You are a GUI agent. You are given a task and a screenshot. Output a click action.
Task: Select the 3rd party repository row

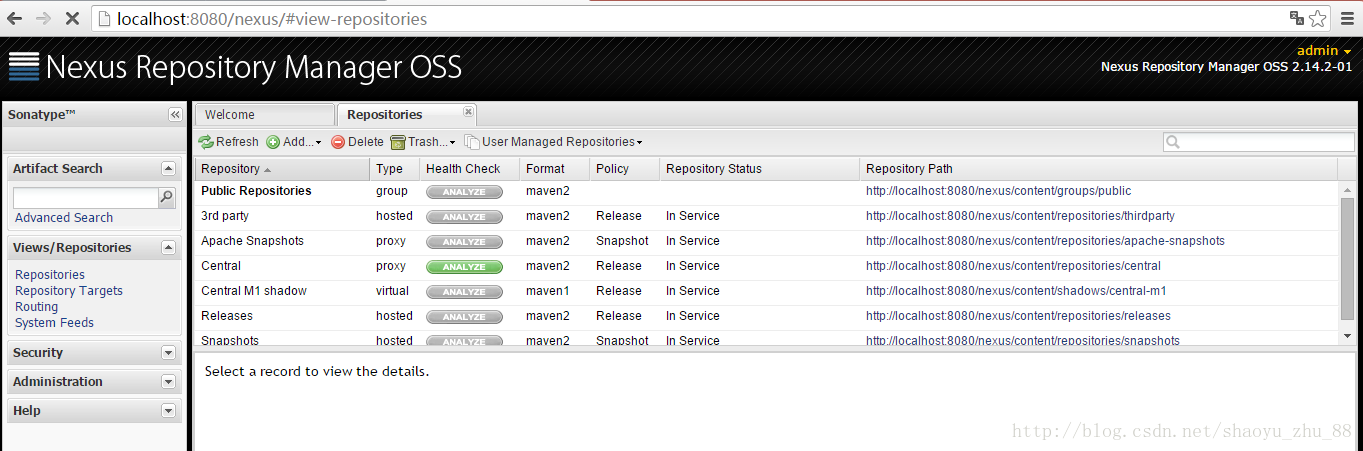[767, 216]
